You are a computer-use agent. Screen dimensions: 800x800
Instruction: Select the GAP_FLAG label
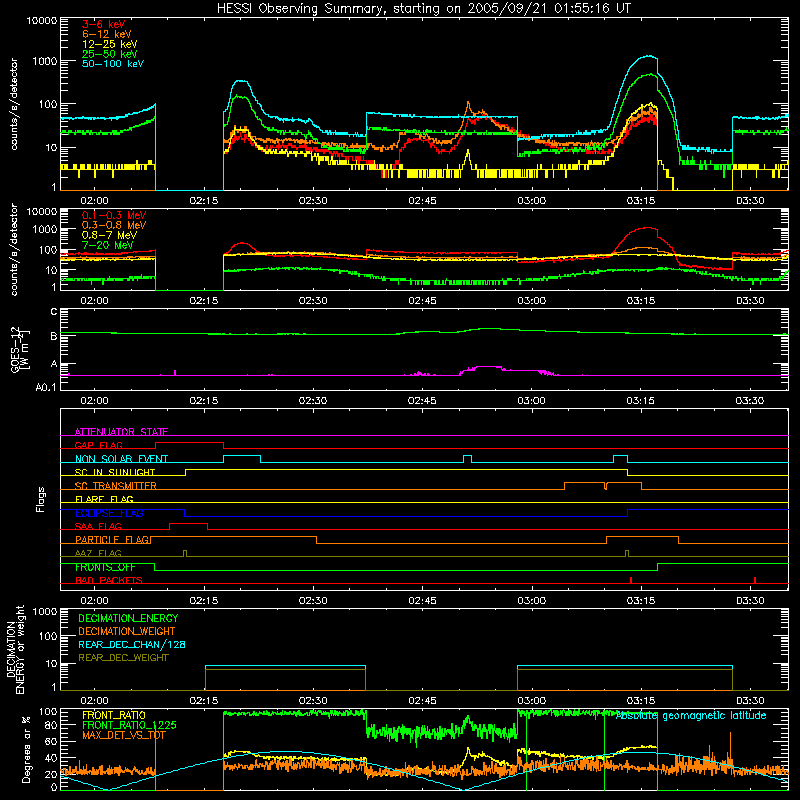tap(98, 445)
